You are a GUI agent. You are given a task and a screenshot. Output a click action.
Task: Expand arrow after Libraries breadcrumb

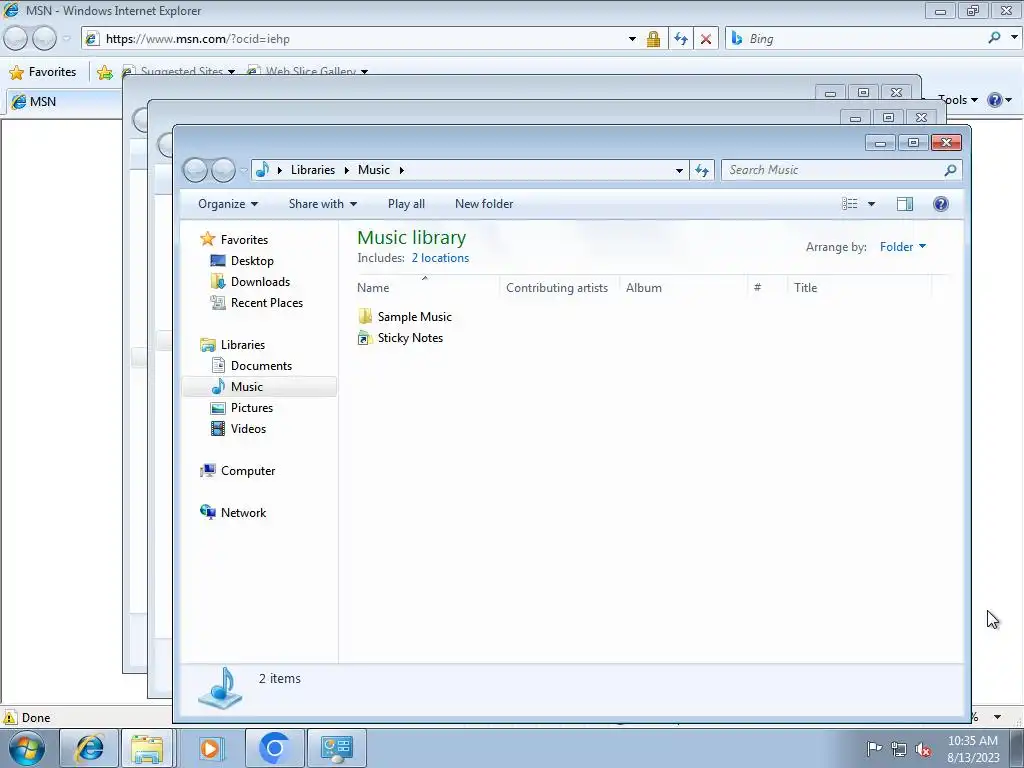click(346, 170)
